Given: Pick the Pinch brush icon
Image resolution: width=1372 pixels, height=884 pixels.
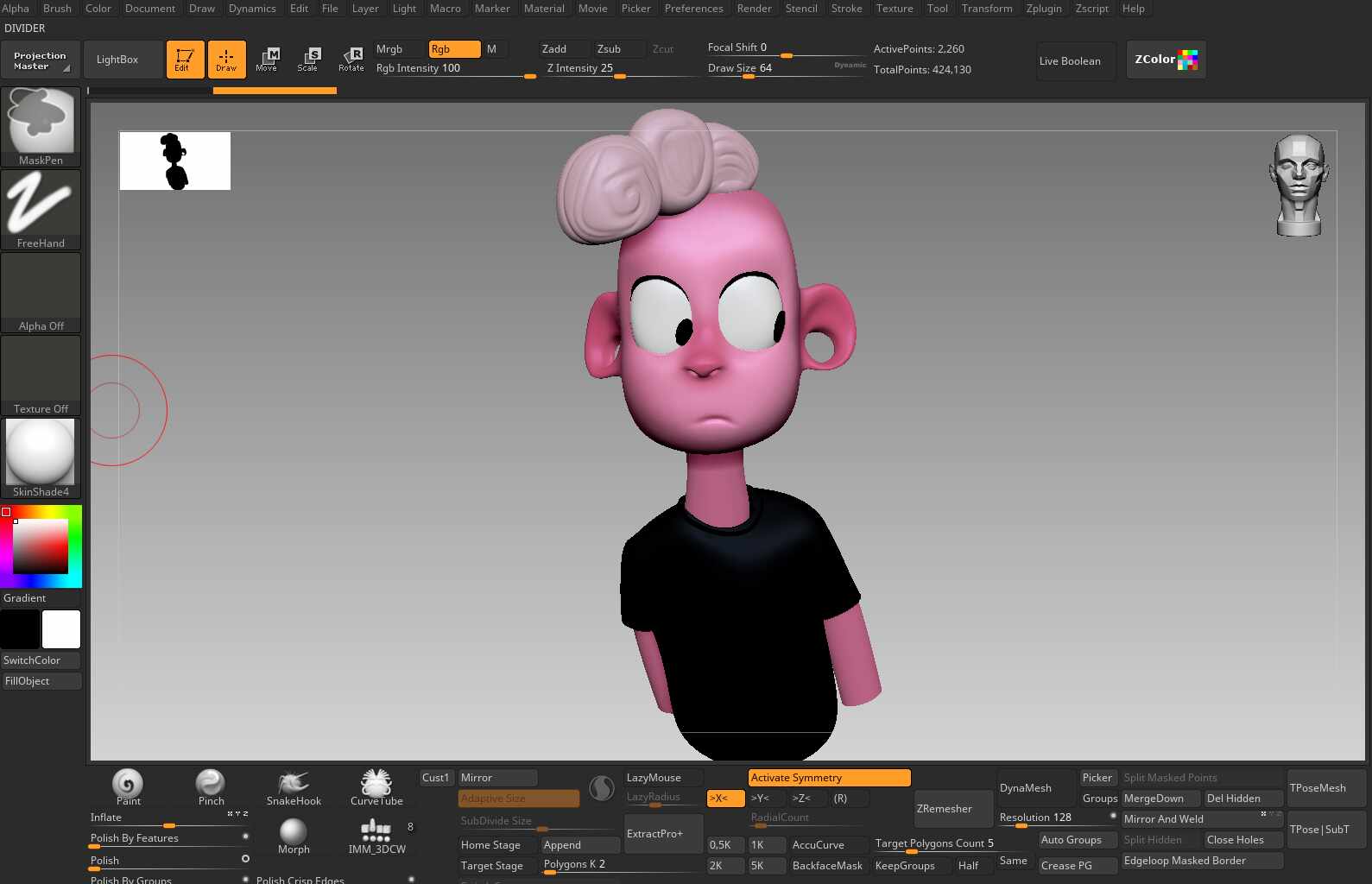Looking at the screenshot, I should [x=211, y=788].
